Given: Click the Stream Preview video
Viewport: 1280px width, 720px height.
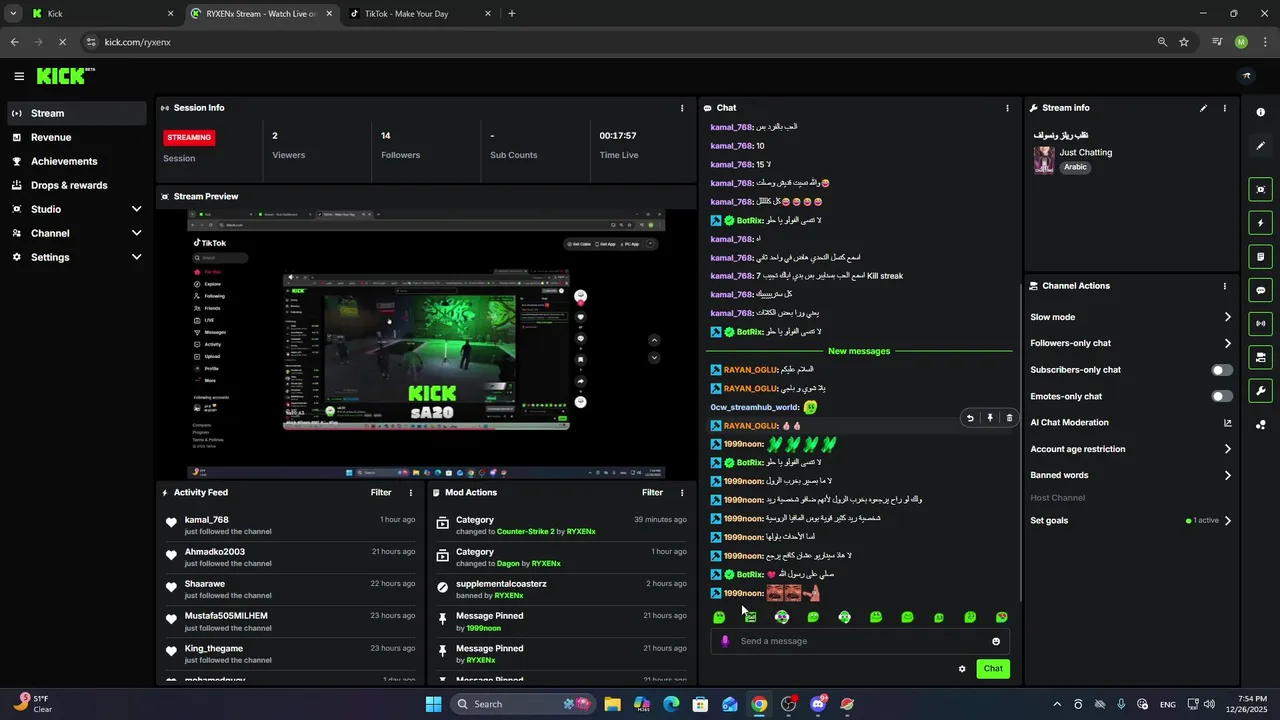Looking at the screenshot, I should coord(427,345).
